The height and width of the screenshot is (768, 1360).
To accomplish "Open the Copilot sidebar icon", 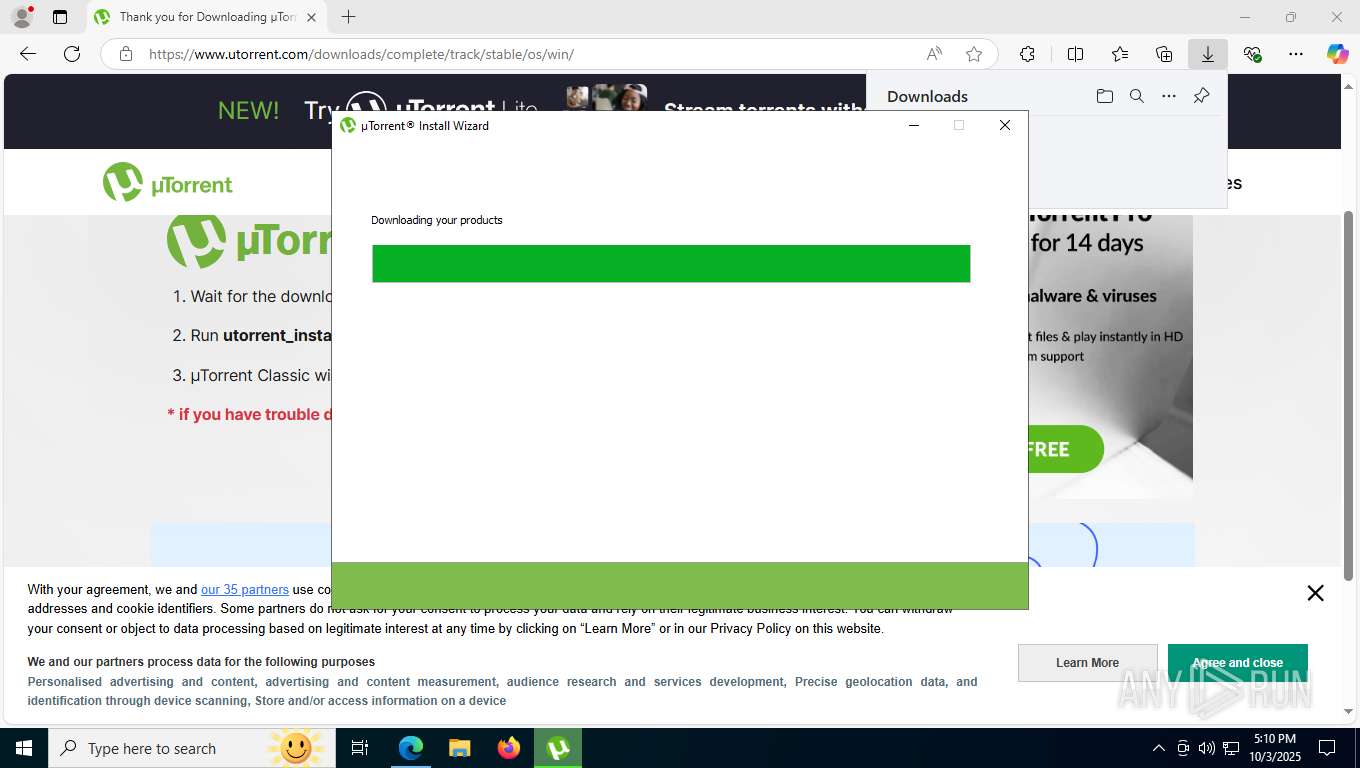I will click(1338, 54).
